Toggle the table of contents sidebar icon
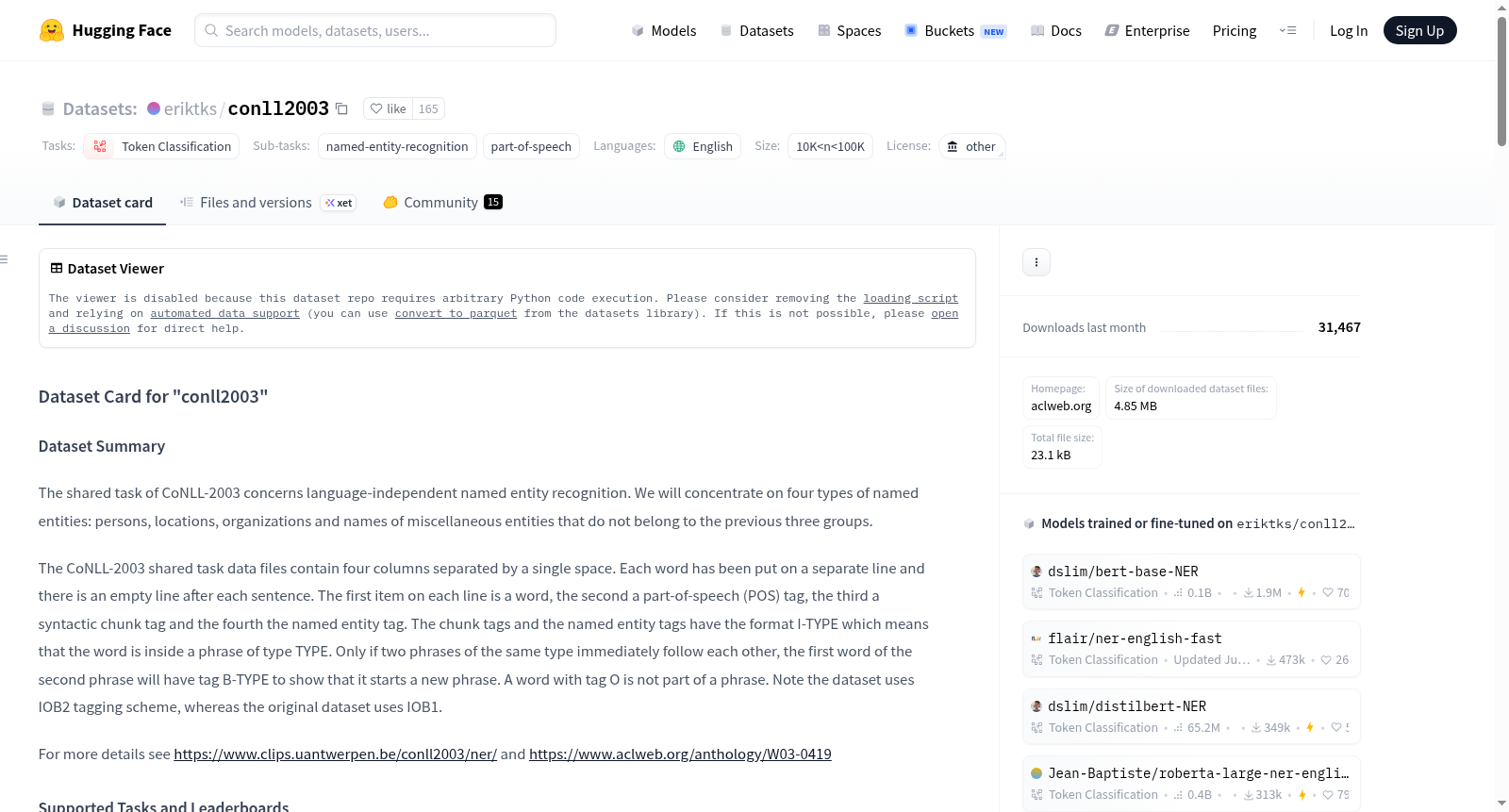Screen dimensions: 1509x812 click(x=5, y=259)
